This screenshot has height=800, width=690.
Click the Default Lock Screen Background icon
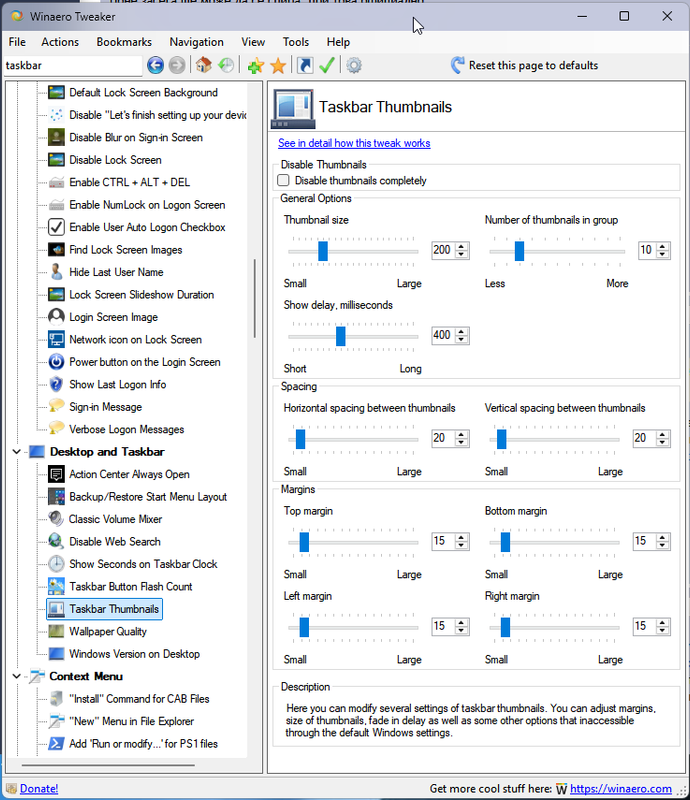[x=56, y=92]
